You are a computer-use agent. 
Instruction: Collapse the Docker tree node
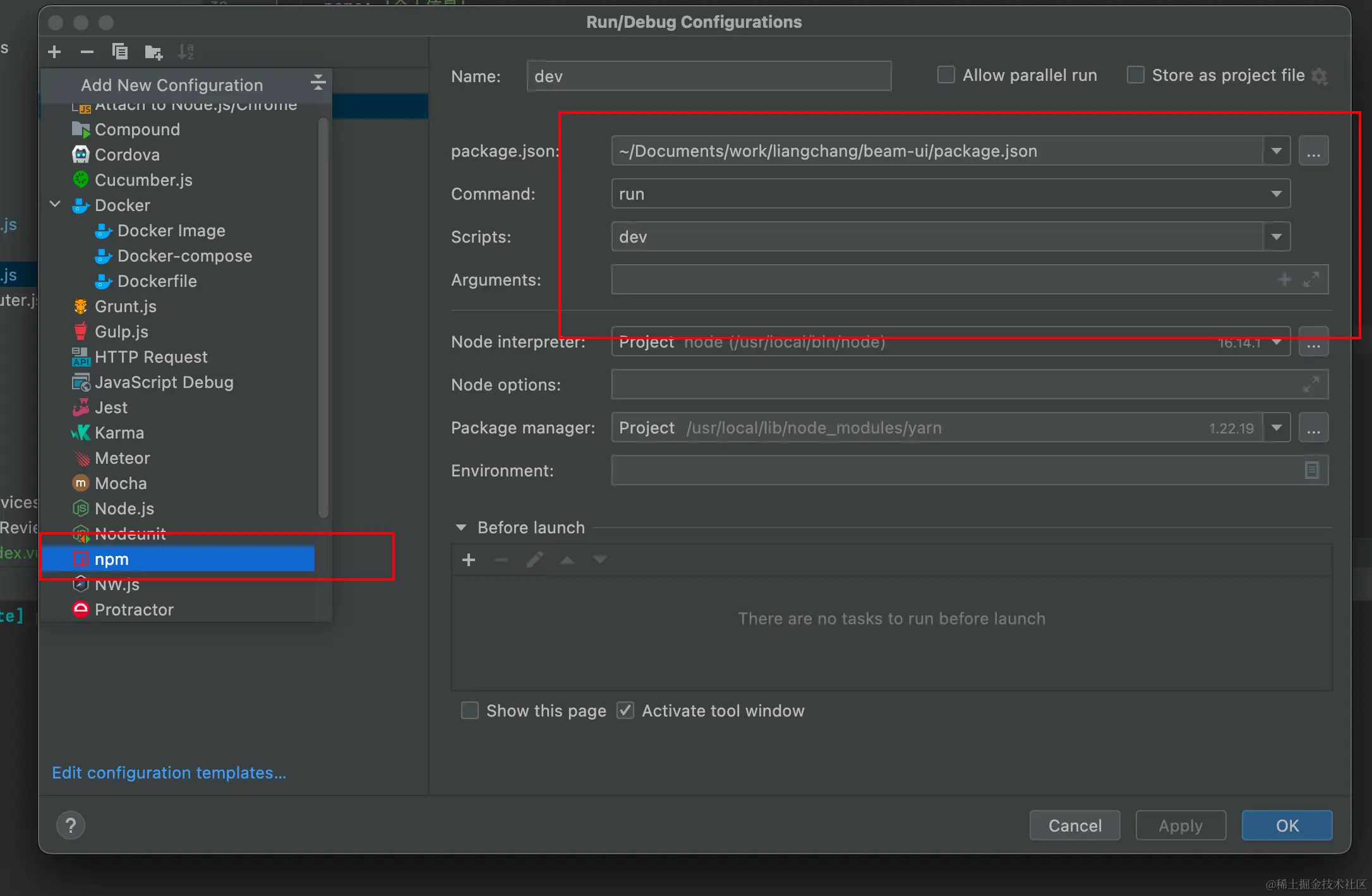coord(56,205)
